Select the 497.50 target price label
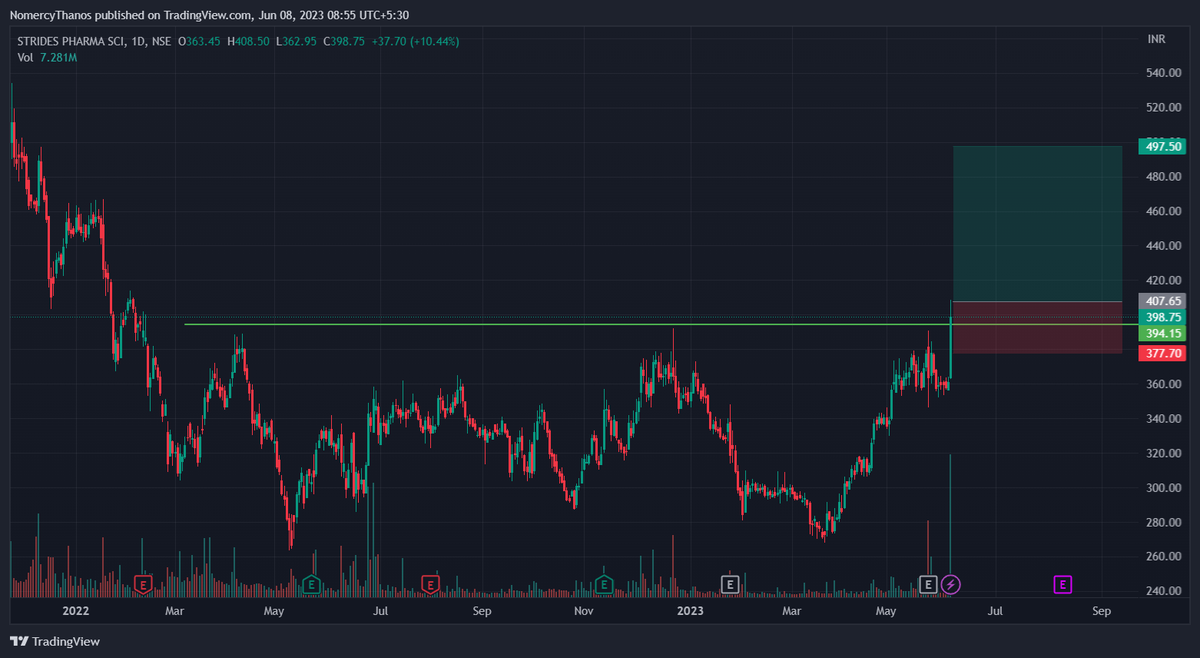Viewport: 1200px width, 658px height. pos(1162,146)
